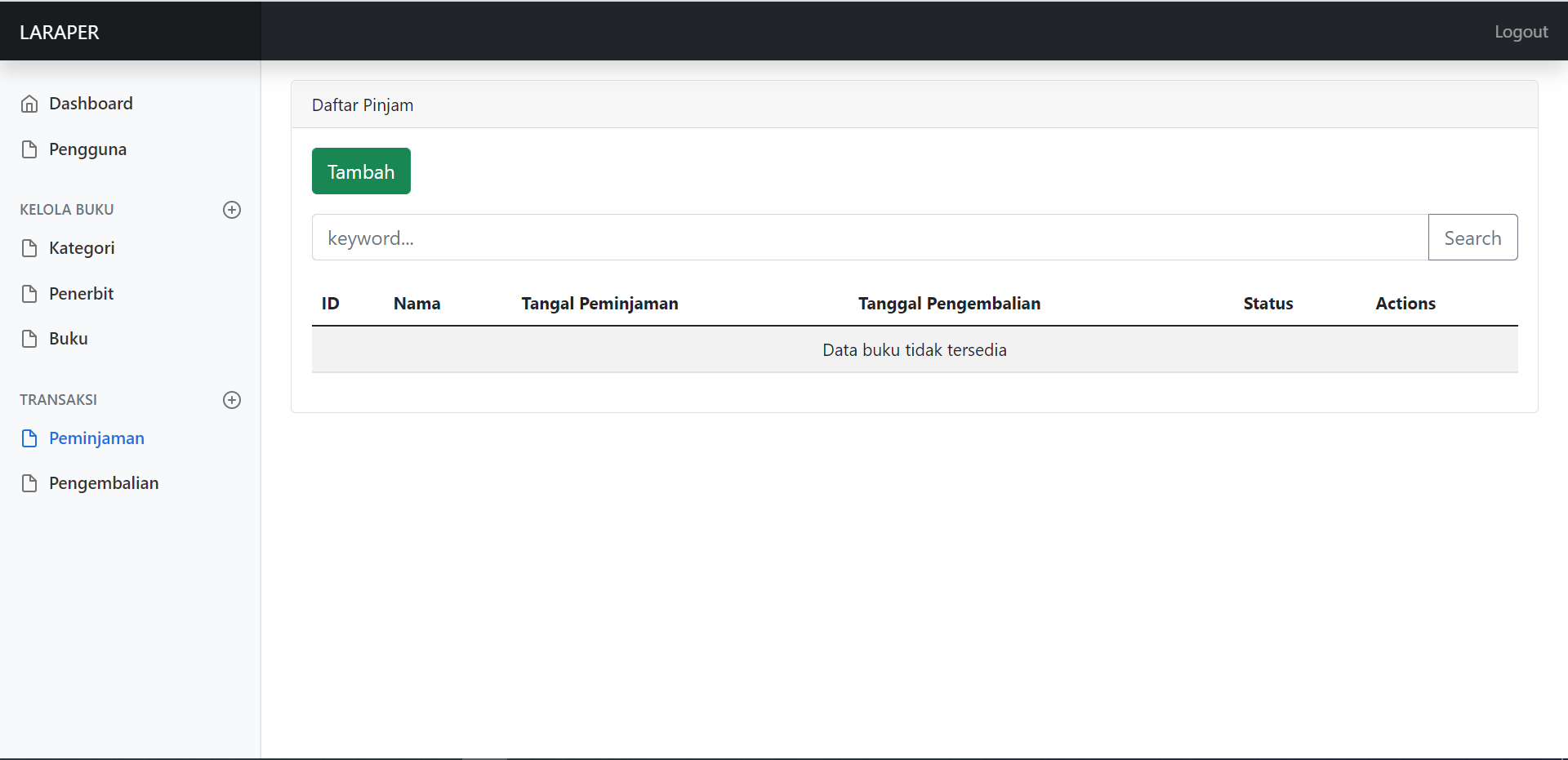
Task: Open the Dashboard menu entry
Action: coord(91,103)
